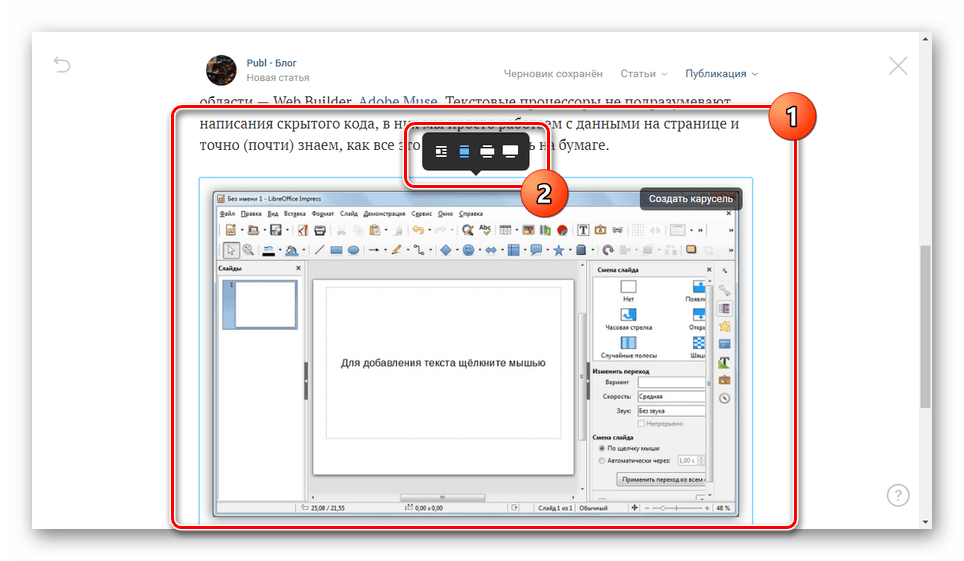964x561 pixels.
Task: Click the 'Черновик сохранён' status text
Action: 553,74
